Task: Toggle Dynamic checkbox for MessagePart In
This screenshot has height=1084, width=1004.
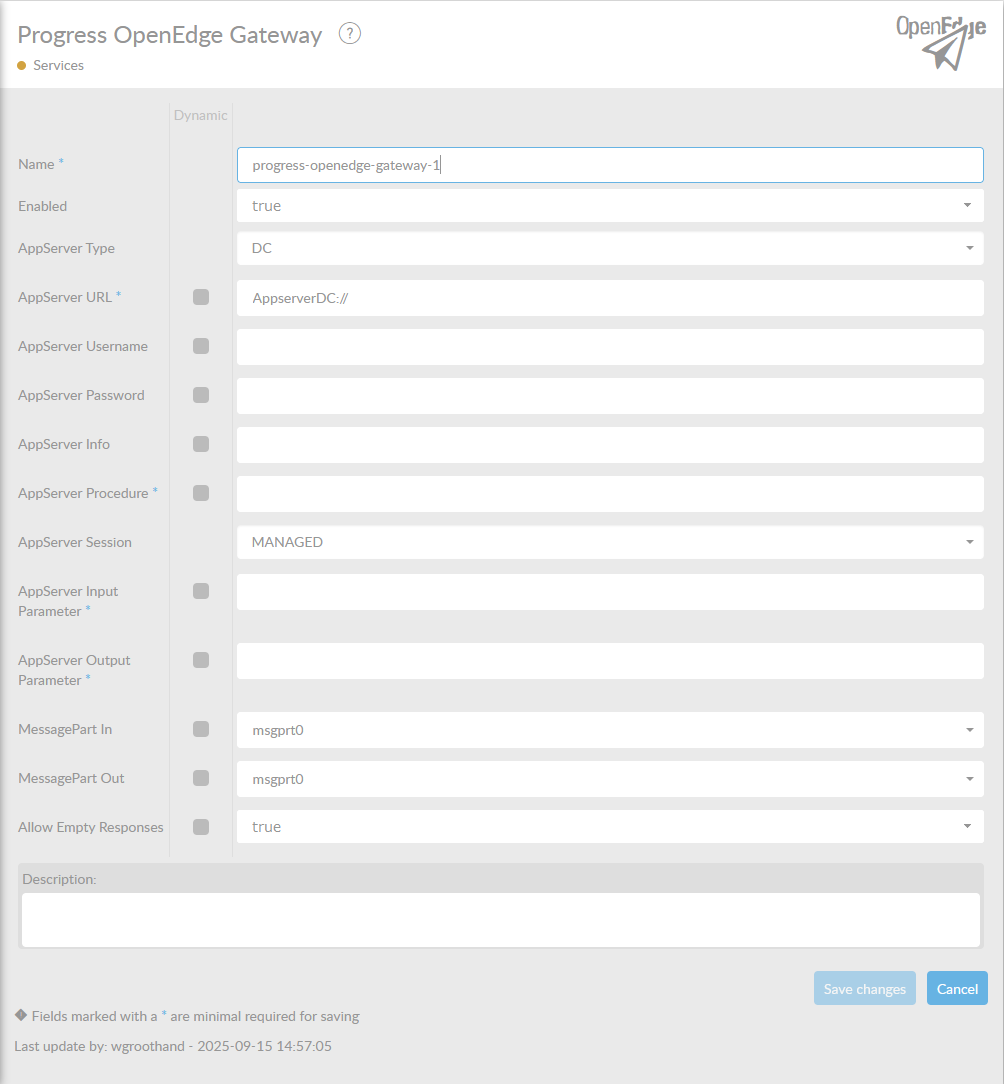Action: (201, 729)
